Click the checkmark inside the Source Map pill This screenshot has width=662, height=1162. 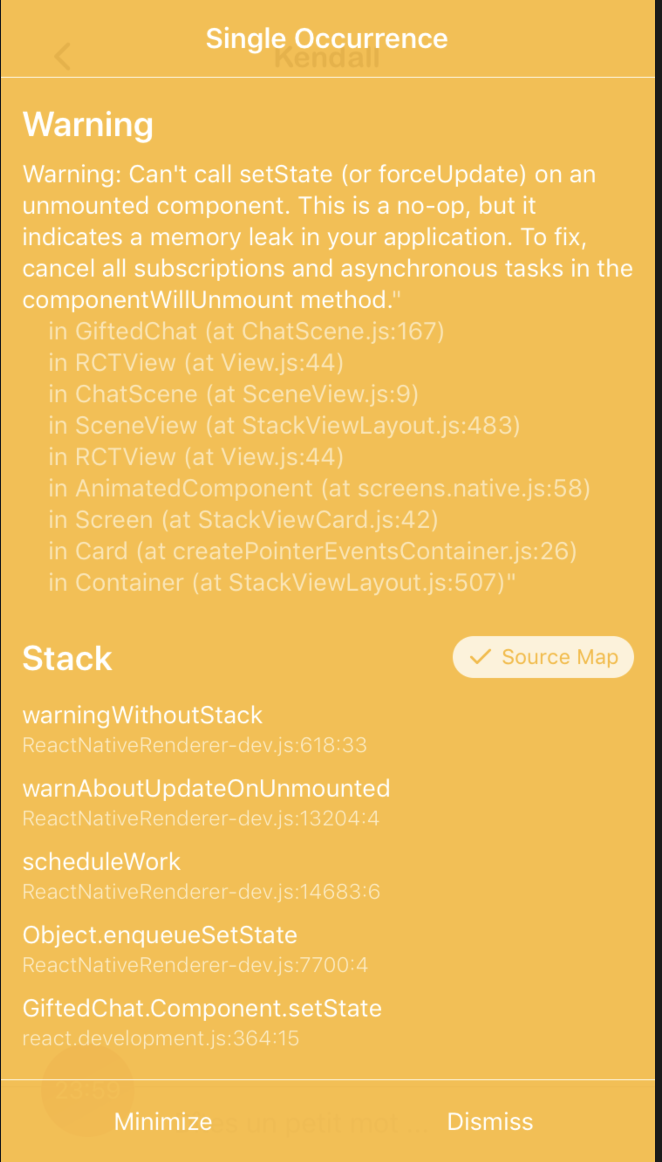481,657
